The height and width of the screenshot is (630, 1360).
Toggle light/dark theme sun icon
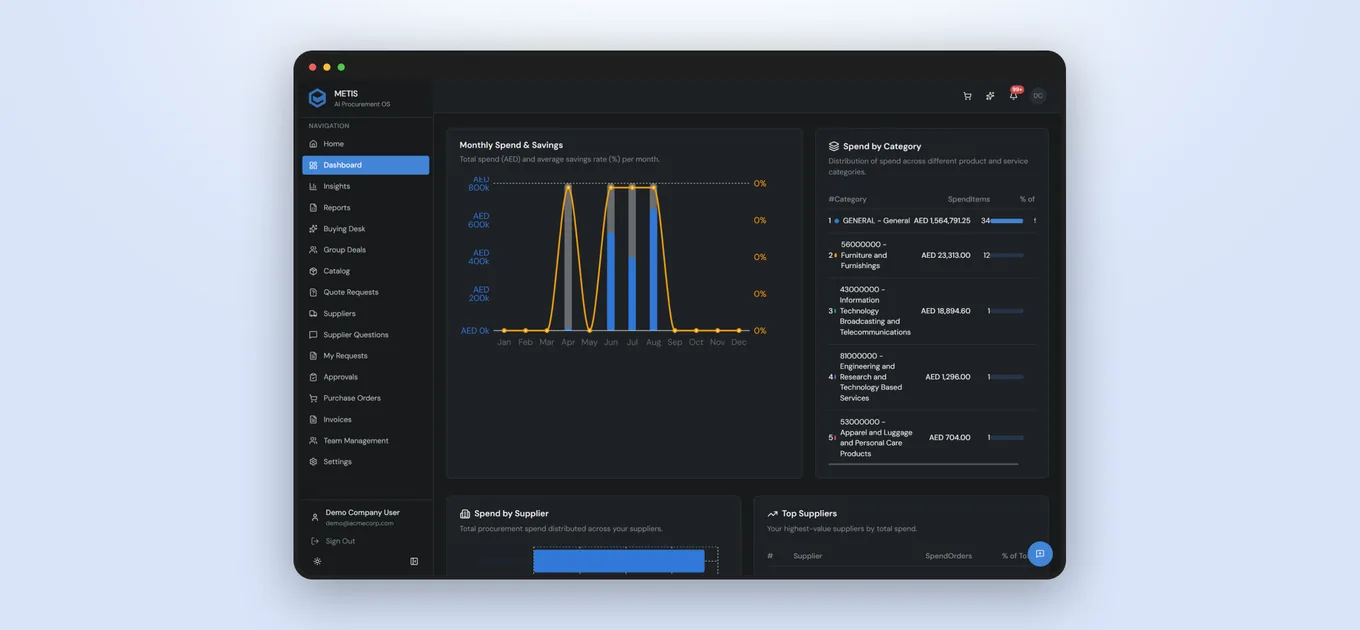317,561
